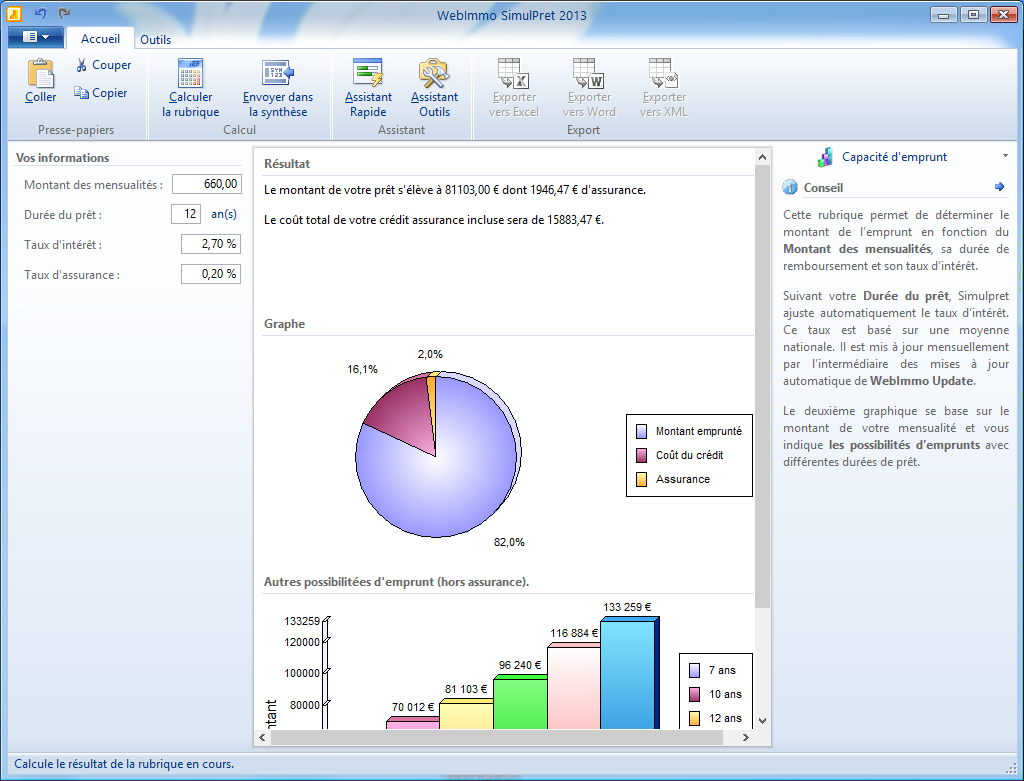Click the status bar message text
This screenshot has width=1024, height=781.
click(124, 764)
